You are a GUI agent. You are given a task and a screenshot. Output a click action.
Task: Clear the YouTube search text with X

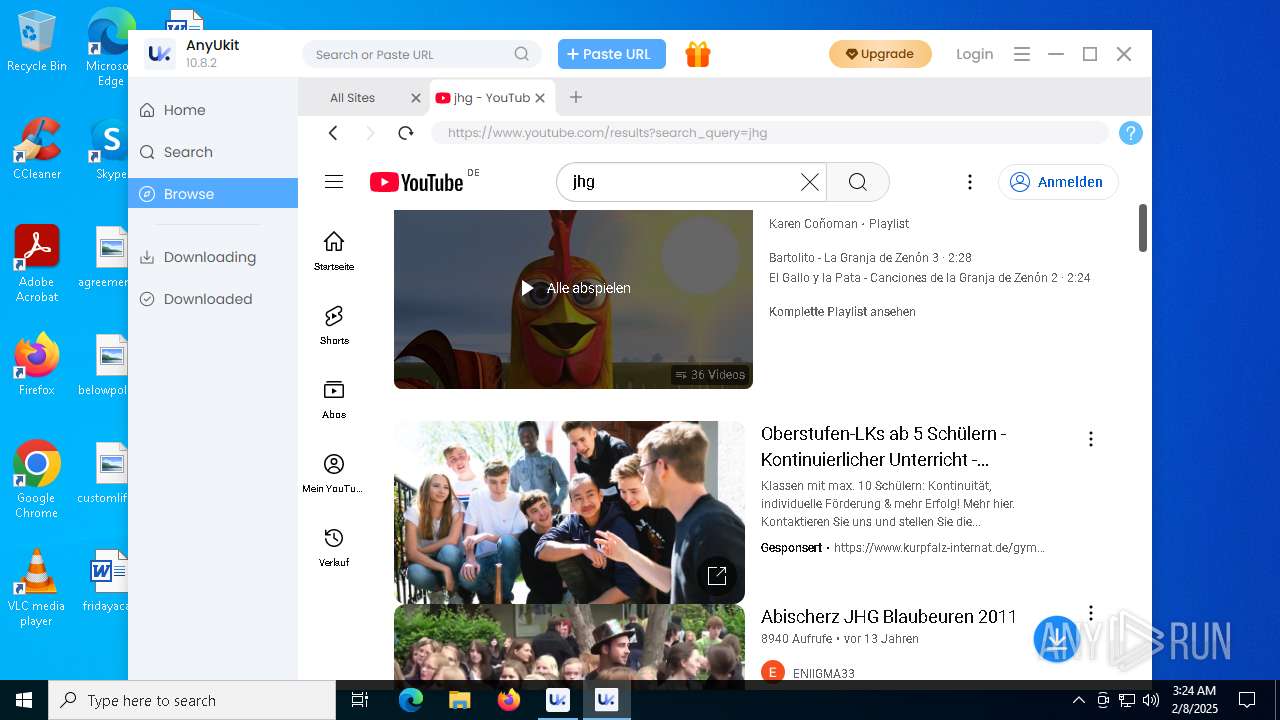pos(810,182)
